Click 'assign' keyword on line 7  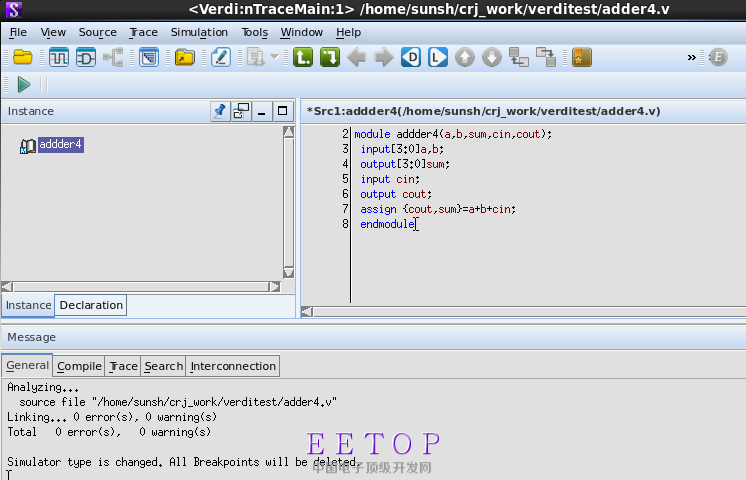[x=378, y=209]
